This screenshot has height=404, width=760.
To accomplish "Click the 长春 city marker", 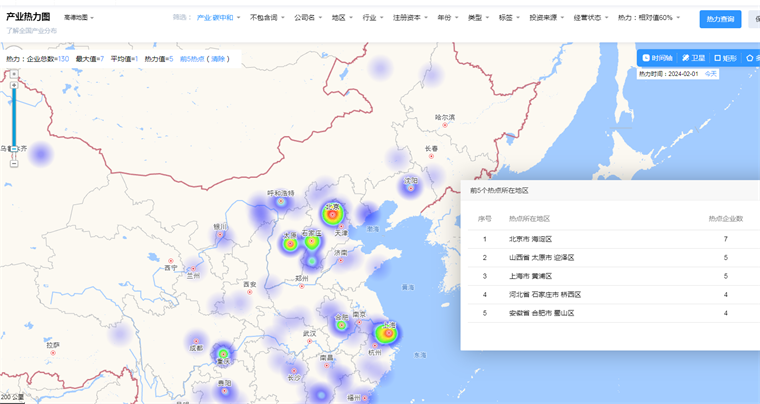I will [431, 156].
